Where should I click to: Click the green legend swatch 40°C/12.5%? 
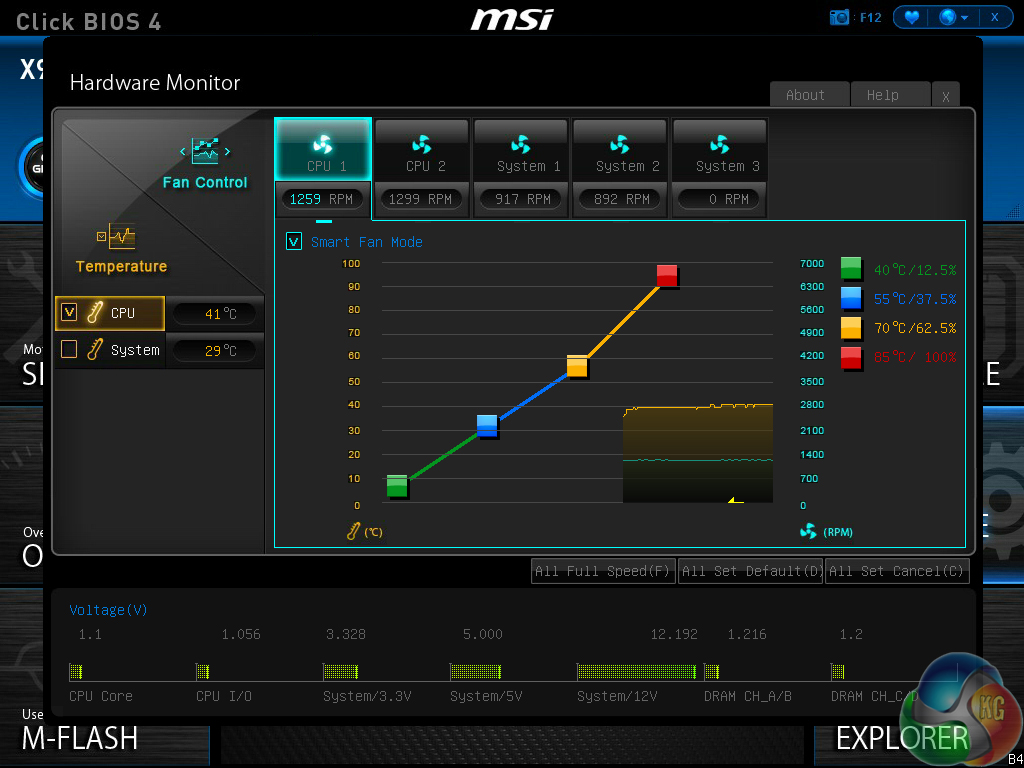point(851,268)
